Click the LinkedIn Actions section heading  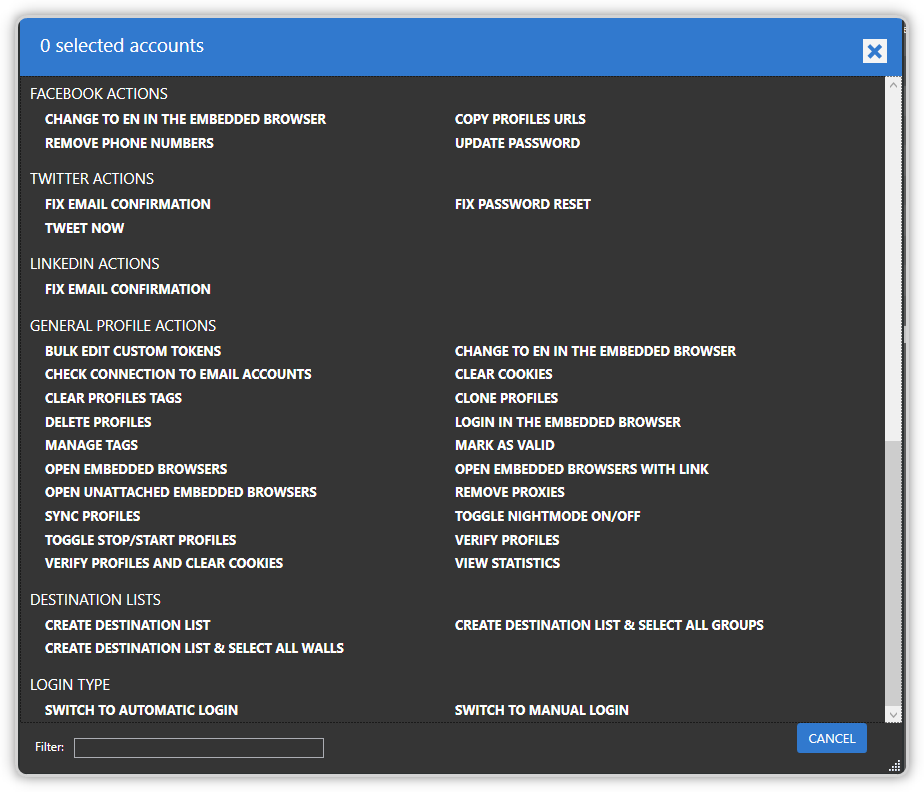[x=94, y=263]
